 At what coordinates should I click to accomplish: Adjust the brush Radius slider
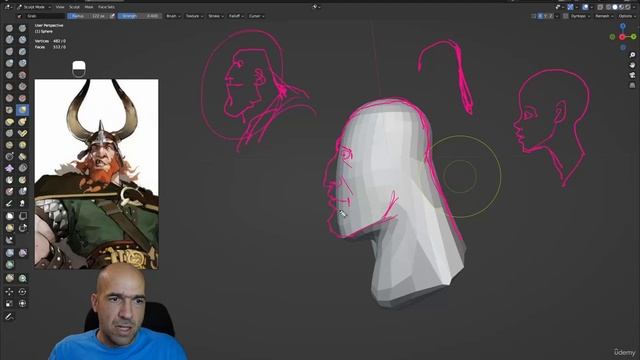tap(88, 16)
